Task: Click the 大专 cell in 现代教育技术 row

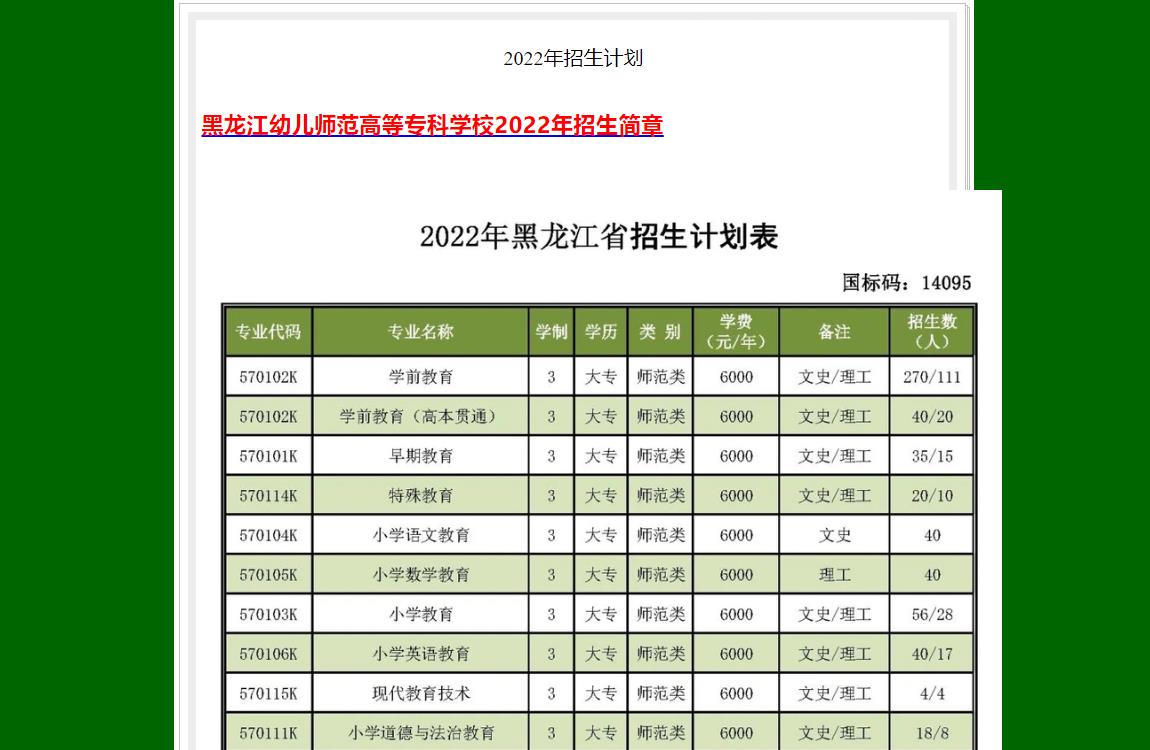Action: click(601, 694)
